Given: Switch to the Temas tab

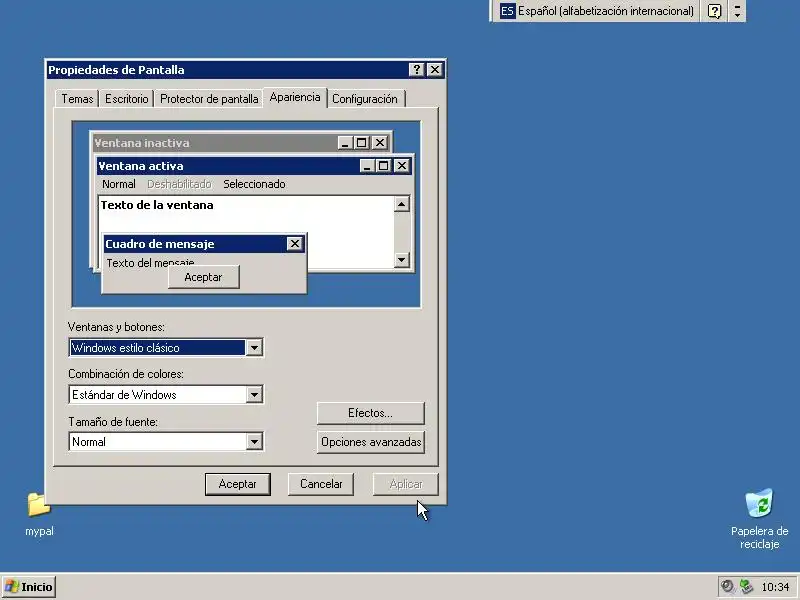Looking at the screenshot, I should click(x=78, y=99).
